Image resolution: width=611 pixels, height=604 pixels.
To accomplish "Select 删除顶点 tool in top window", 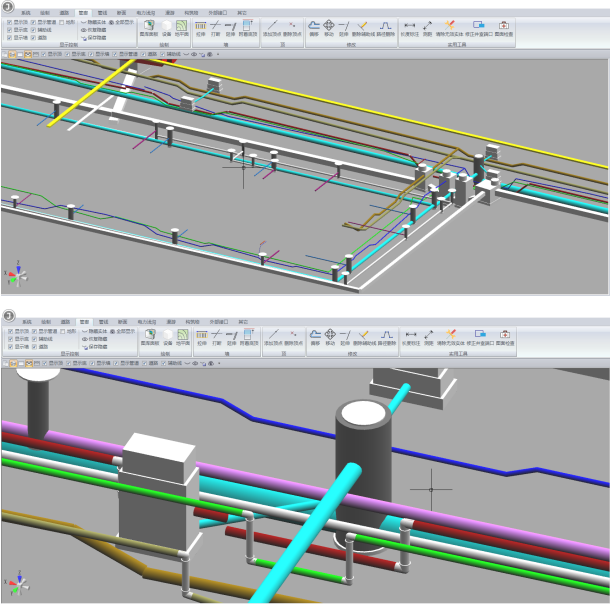I will point(292,28).
